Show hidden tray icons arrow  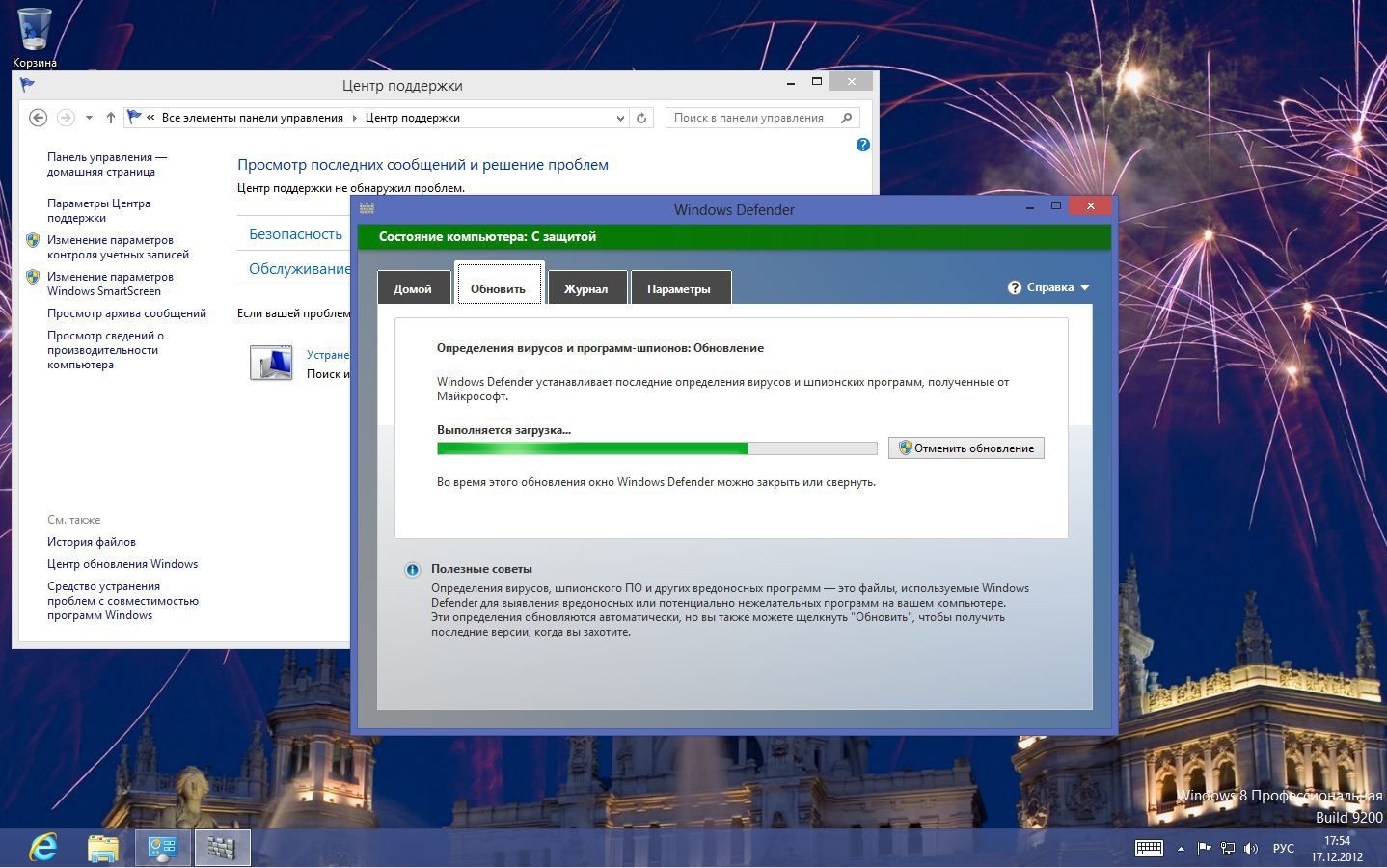coord(1181,849)
